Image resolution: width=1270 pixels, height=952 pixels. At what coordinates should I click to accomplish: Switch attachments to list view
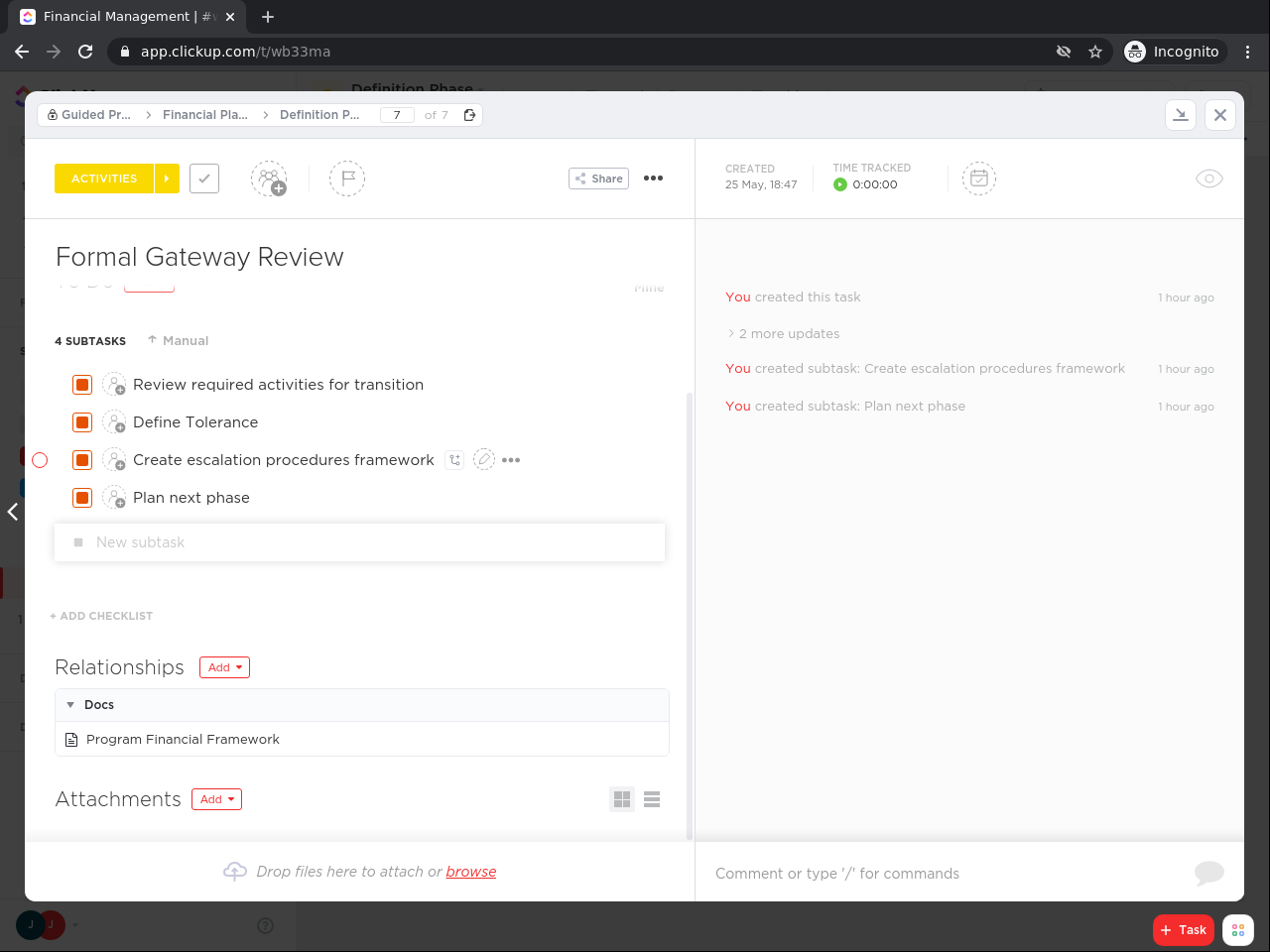coord(652,799)
